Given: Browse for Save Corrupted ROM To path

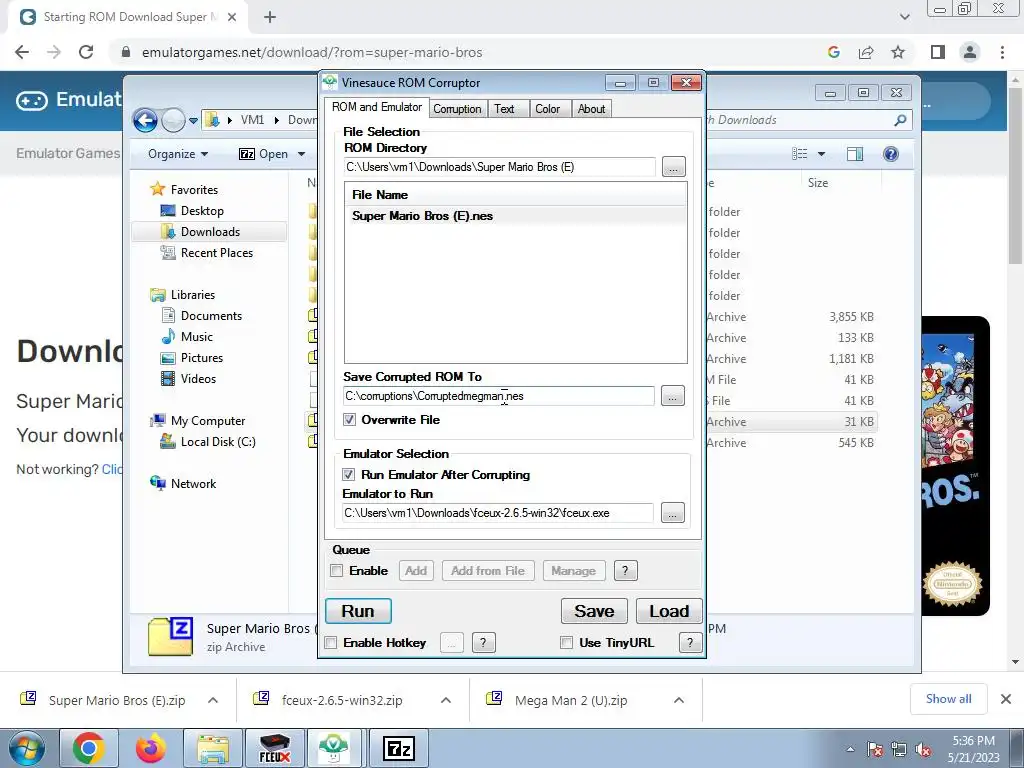Looking at the screenshot, I should [673, 396].
